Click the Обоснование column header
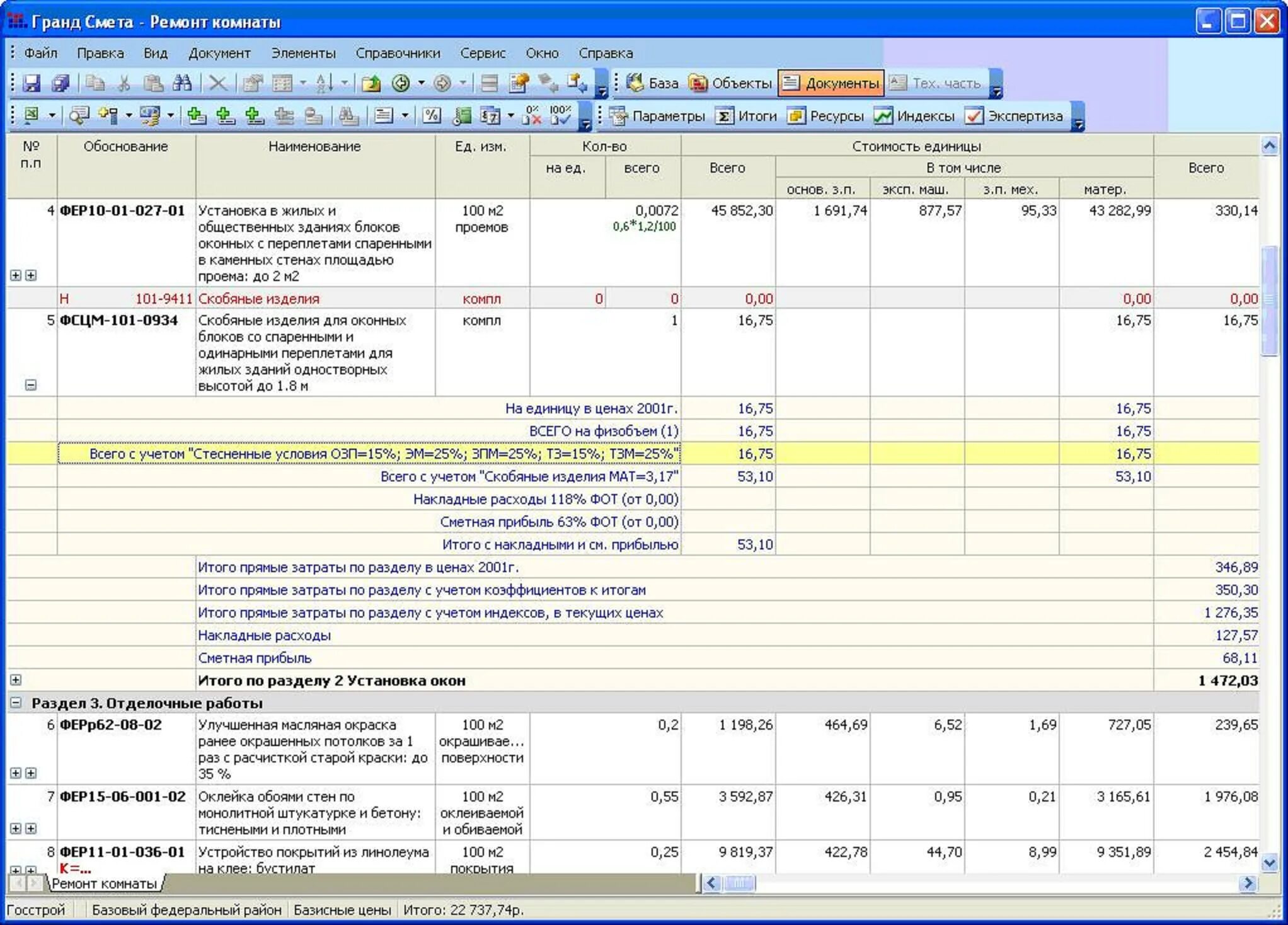 (x=126, y=166)
